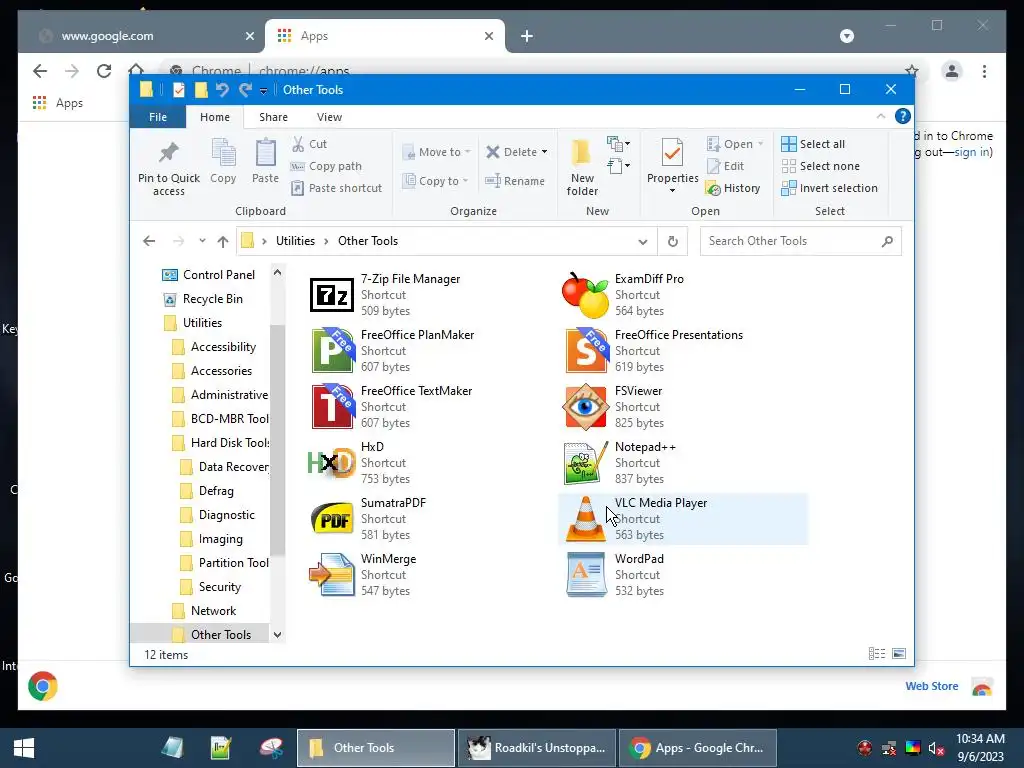Image resolution: width=1024 pixels, height=768 pixels.
Task: Select the FSViewer eye icon
Action: pos(585,407)
